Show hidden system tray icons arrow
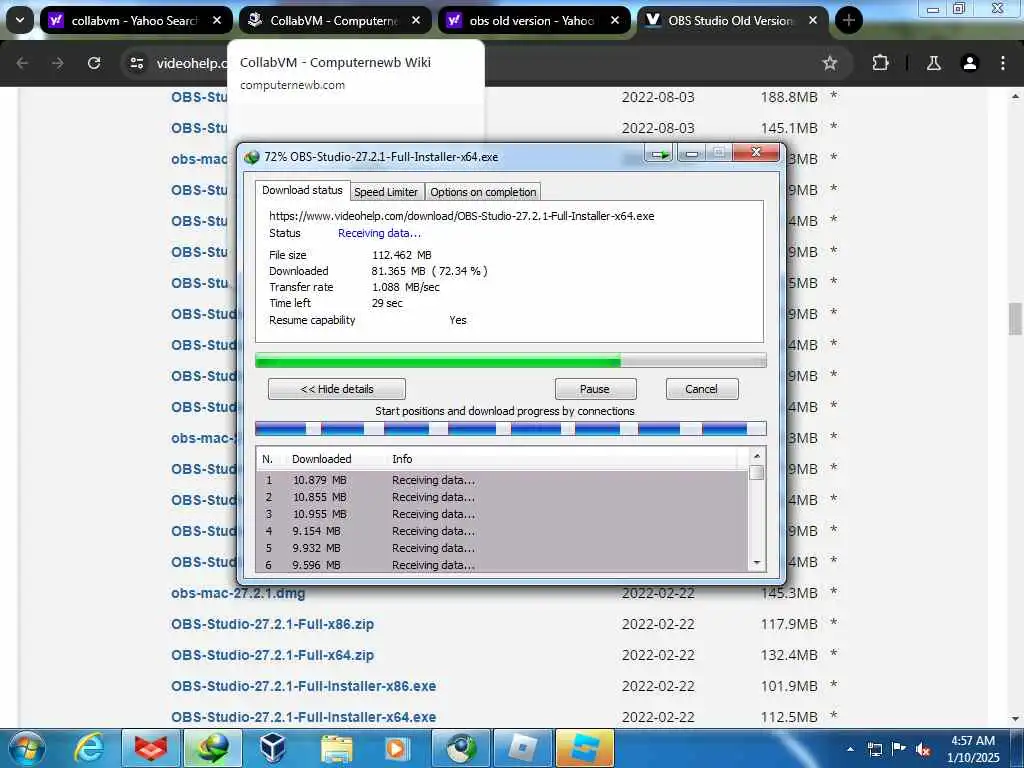Viewport: 1024px width, 768px height. click(850, 749)
